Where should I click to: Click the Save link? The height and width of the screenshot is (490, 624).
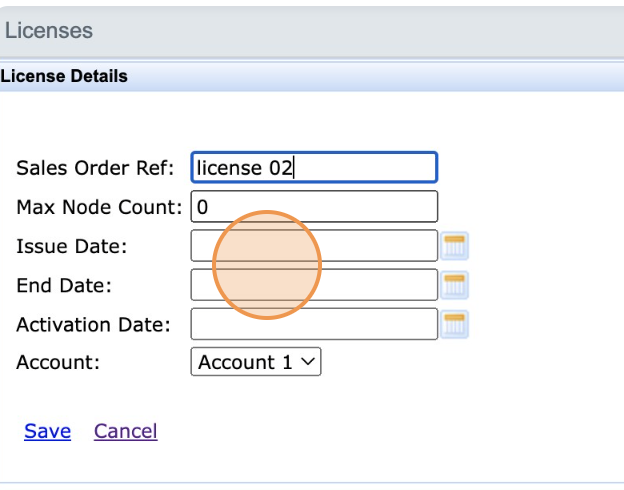pos(47,431)
